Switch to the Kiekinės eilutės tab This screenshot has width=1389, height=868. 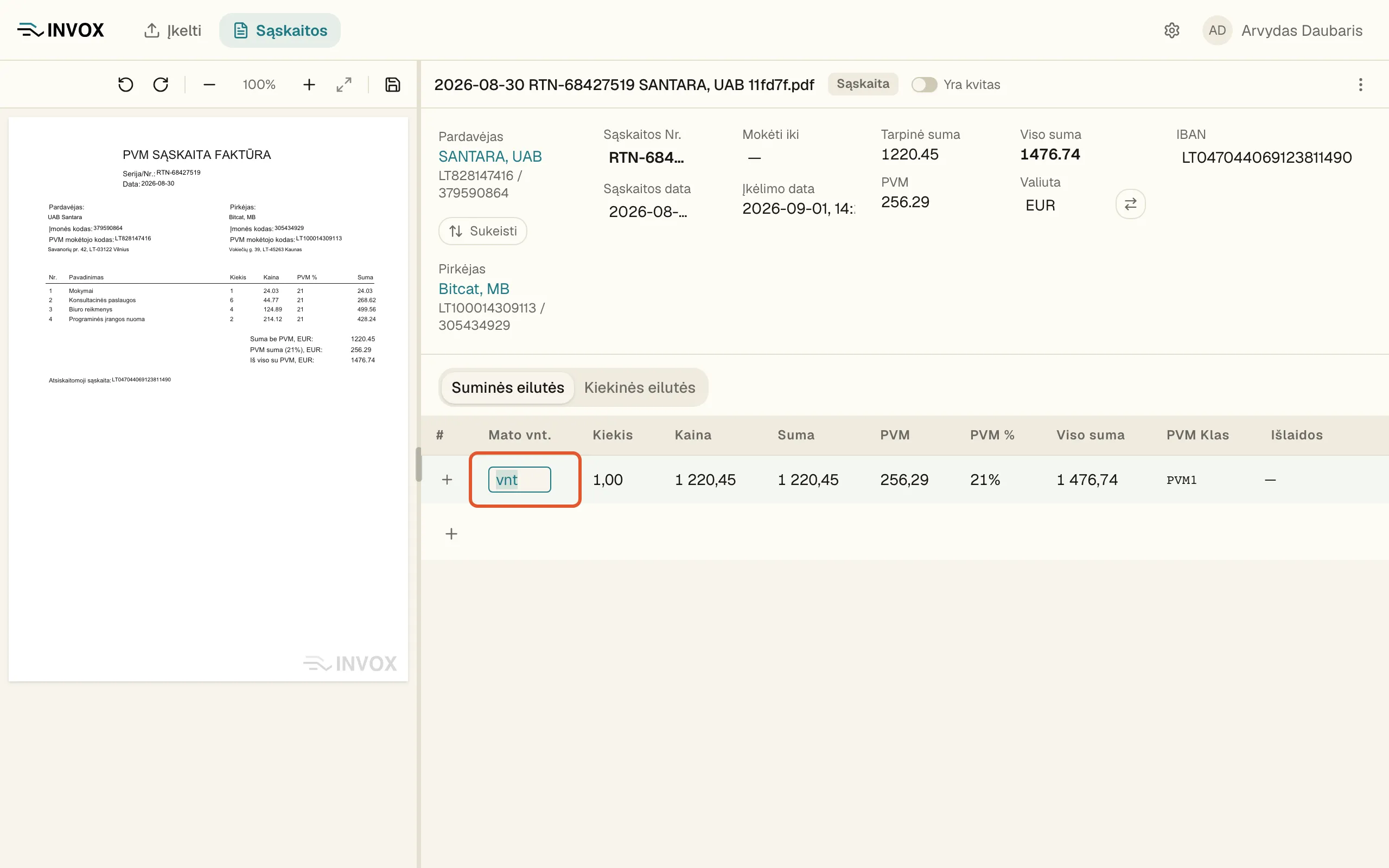pos(639,387)
